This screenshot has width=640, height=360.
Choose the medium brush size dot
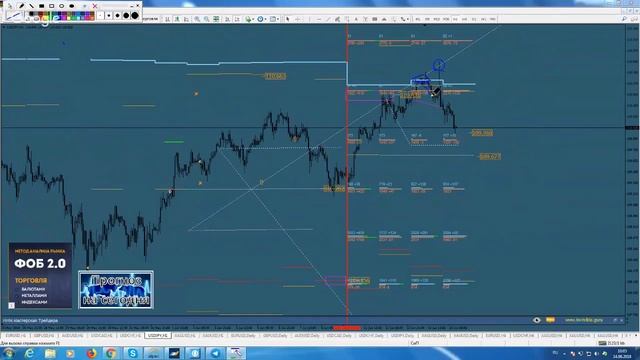(x=118, y=16)
